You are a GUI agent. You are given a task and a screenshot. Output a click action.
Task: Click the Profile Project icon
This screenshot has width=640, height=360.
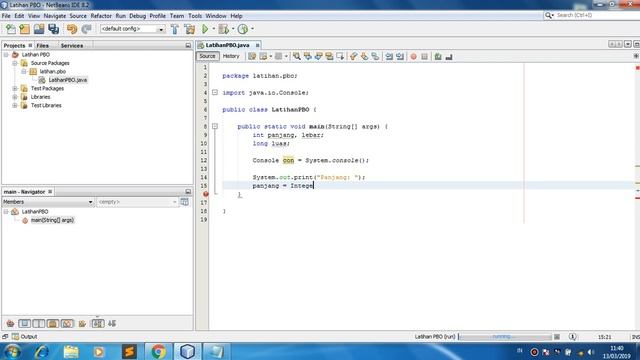243,29
